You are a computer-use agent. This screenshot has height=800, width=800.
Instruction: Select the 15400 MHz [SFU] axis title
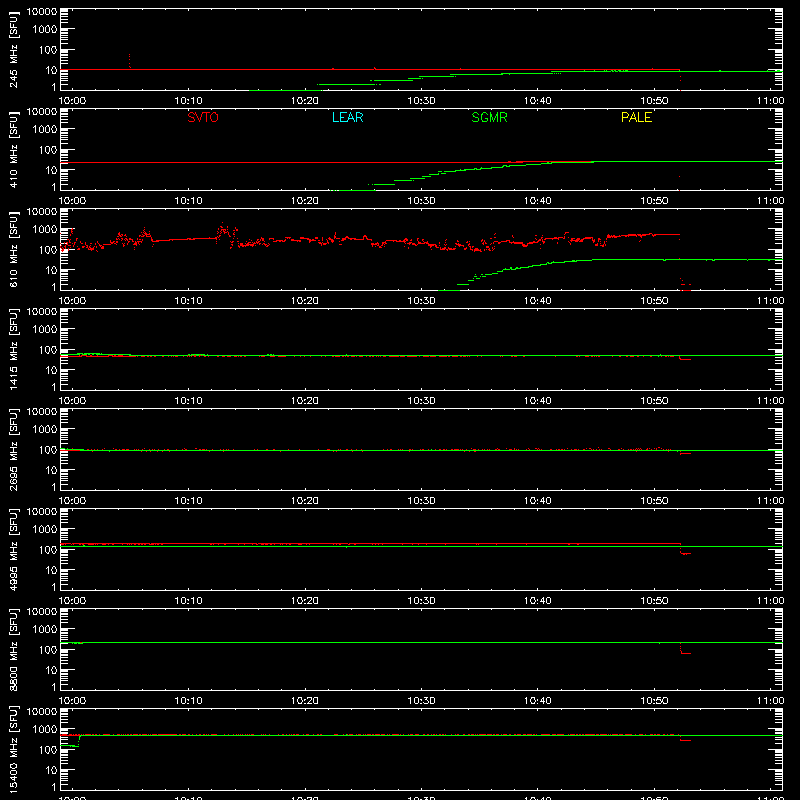tap(14, 750)
